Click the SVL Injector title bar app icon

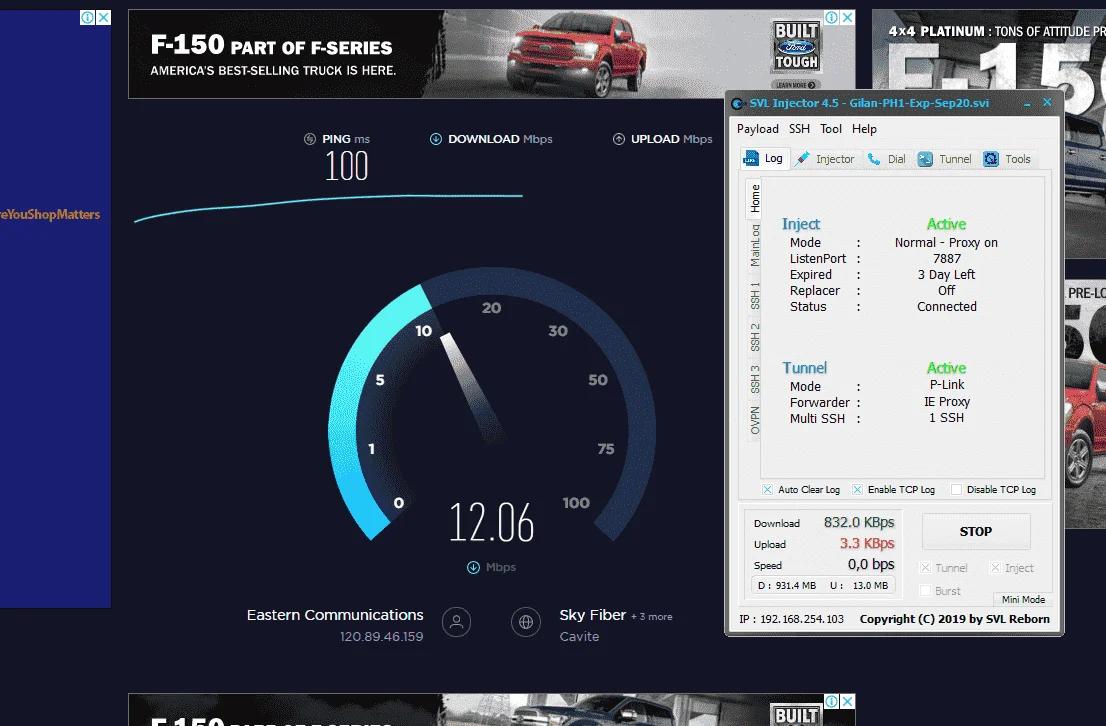pos(738,104)
